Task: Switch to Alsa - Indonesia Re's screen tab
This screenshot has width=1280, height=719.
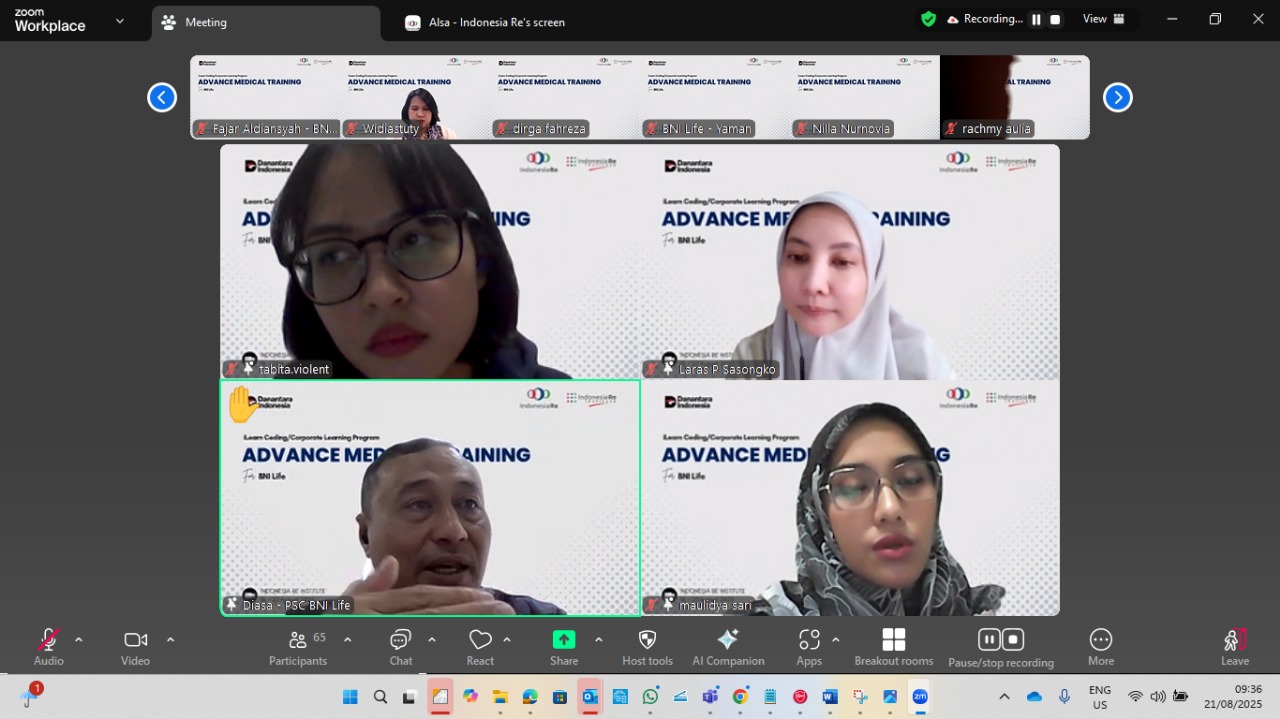Action: (x=496, y=22)
